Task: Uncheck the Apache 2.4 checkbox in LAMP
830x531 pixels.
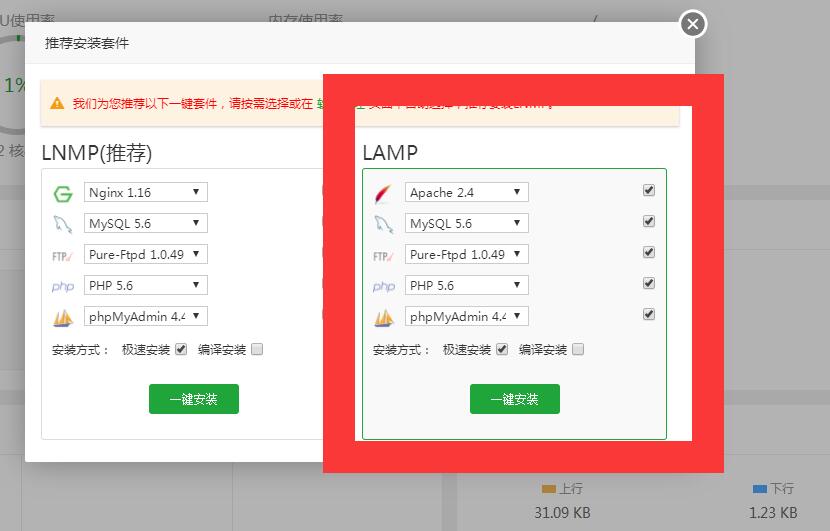Action: coord(649,190)
